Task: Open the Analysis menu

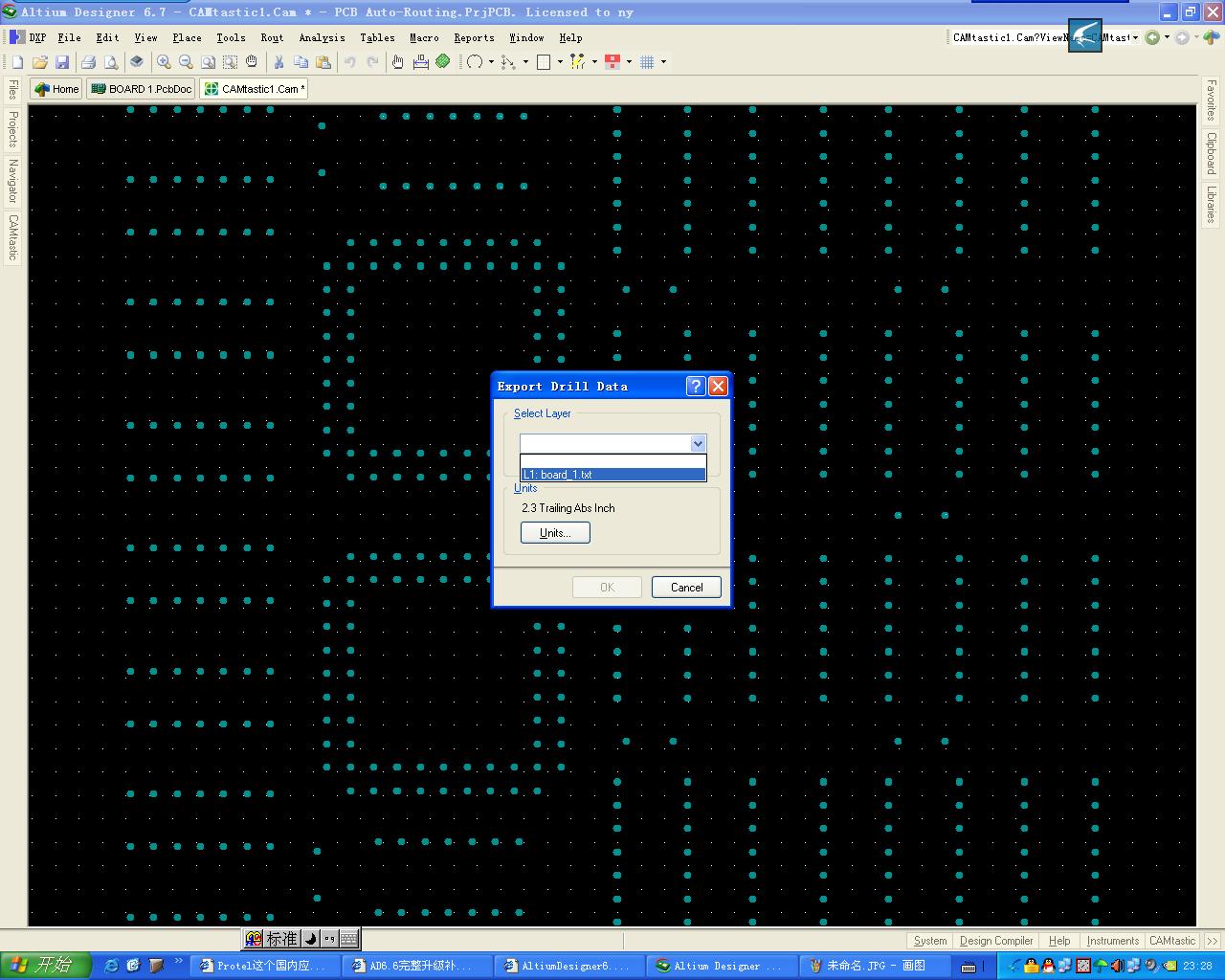Action: click(x=322, y=37)
